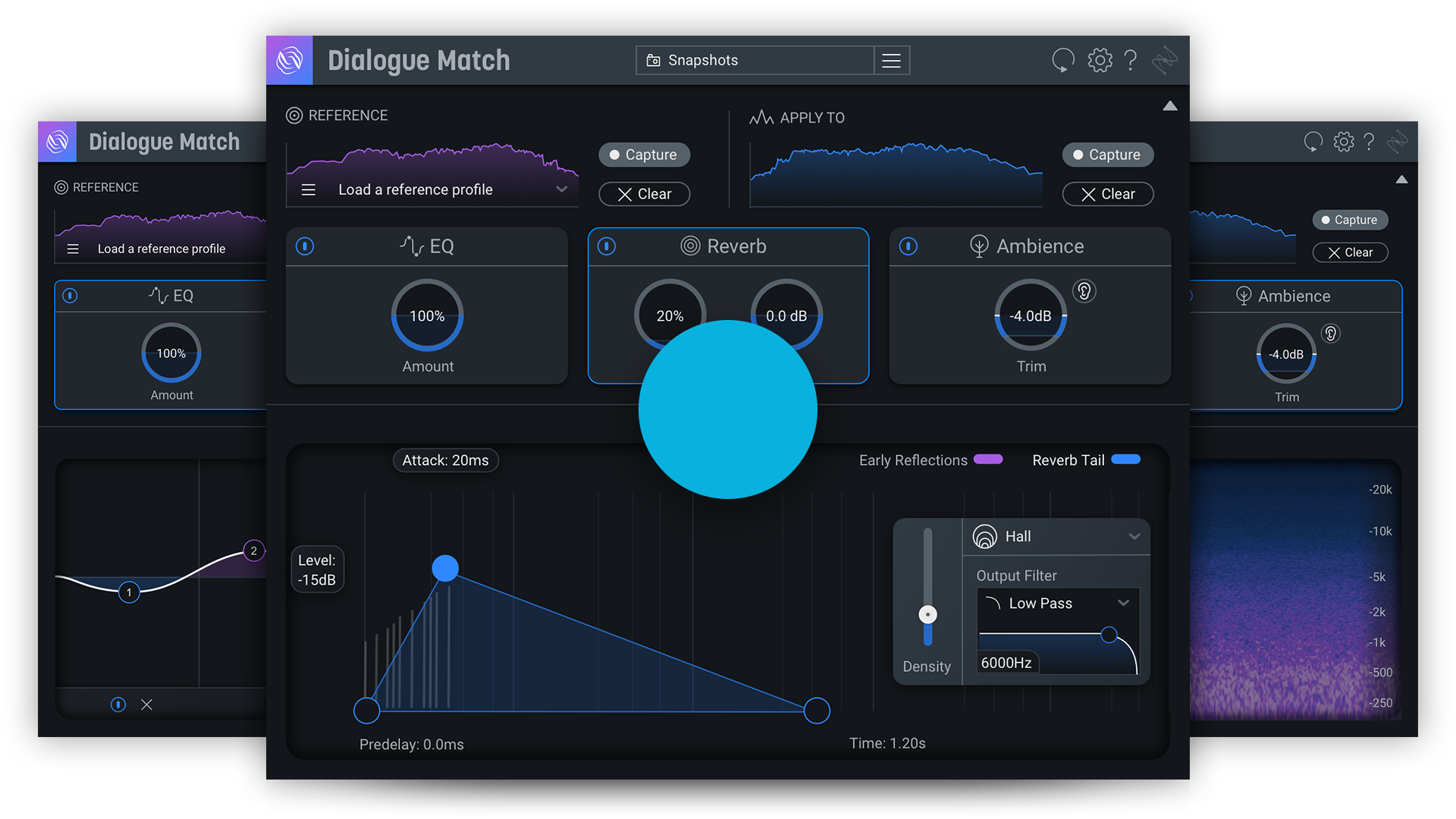
Task: Toggle the Ambience module power button
Action: click(908, 246)
